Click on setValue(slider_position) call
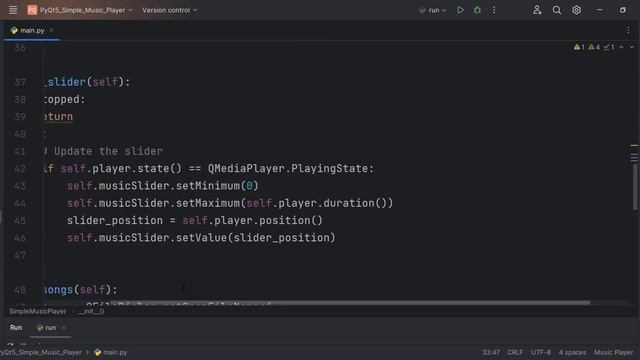 (x=256, y=238)
